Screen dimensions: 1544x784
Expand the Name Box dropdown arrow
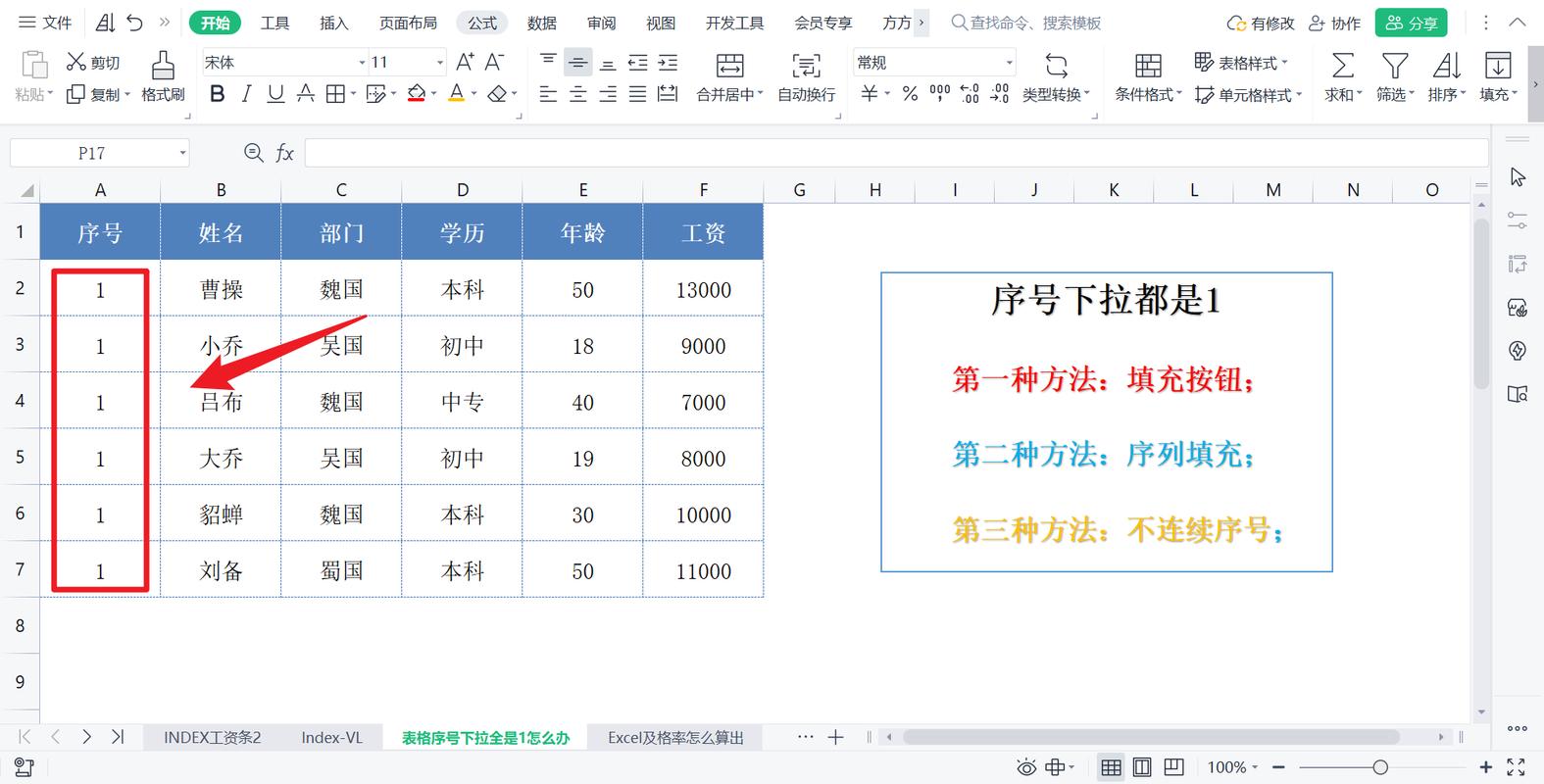(x=182, y=153)
